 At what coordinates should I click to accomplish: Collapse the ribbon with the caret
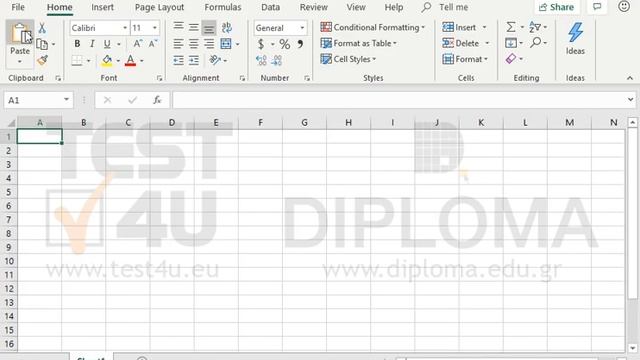click(630, 78)
